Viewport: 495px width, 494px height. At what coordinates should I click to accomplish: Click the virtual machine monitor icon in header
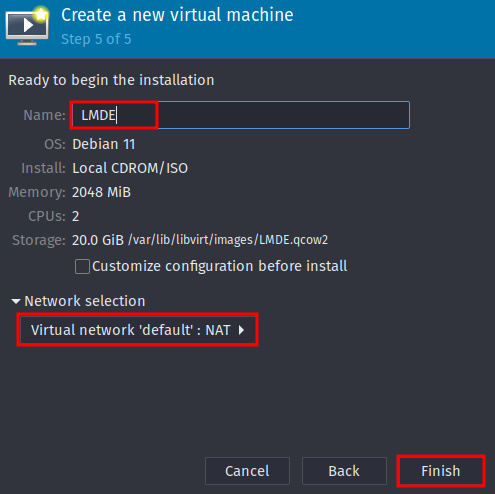coord(27,26)
